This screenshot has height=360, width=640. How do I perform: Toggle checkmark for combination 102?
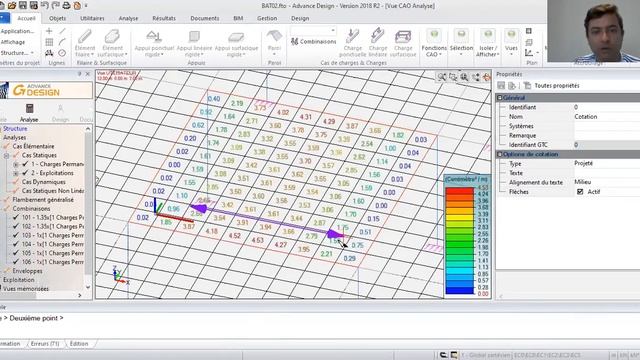coord(16,227)
